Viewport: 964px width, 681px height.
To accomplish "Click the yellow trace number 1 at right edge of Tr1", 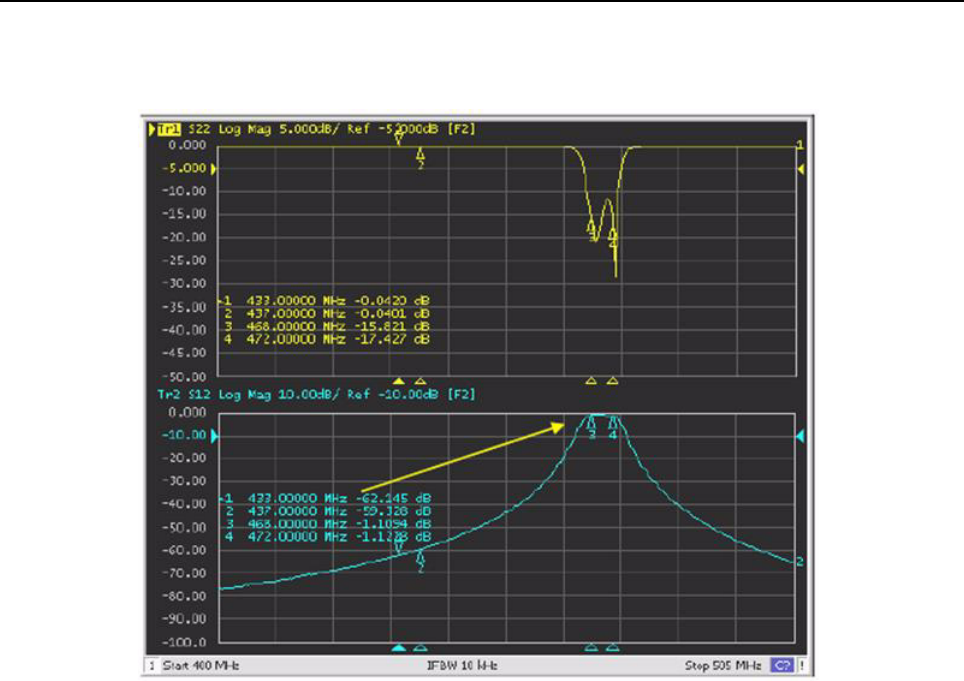I will pos(800,146).
